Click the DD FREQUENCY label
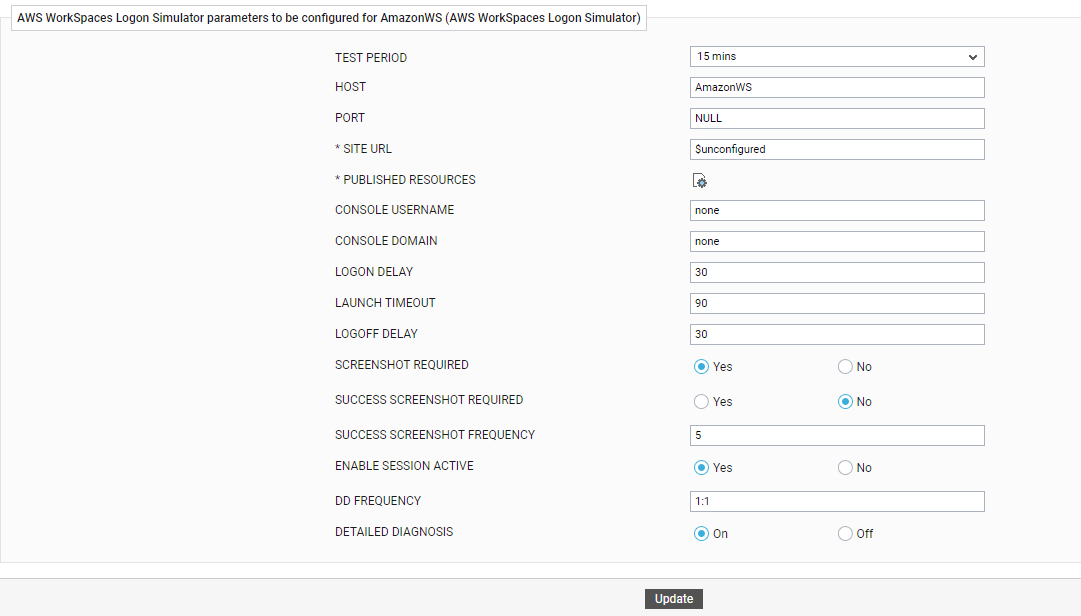This screenshot has height=616, width=1081. point(378,502)
